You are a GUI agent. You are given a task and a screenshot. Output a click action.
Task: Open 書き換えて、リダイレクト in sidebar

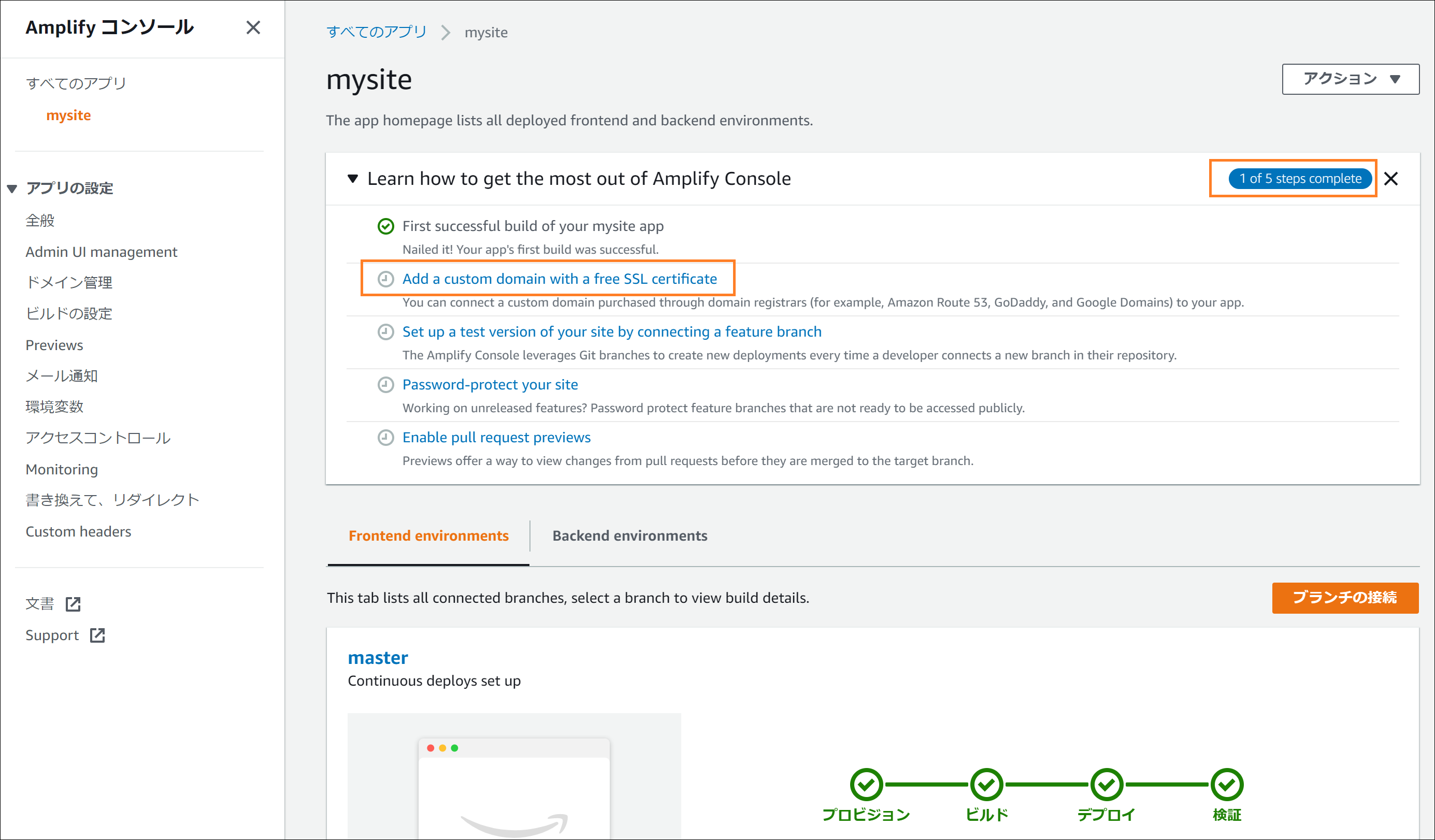point(112,500)
